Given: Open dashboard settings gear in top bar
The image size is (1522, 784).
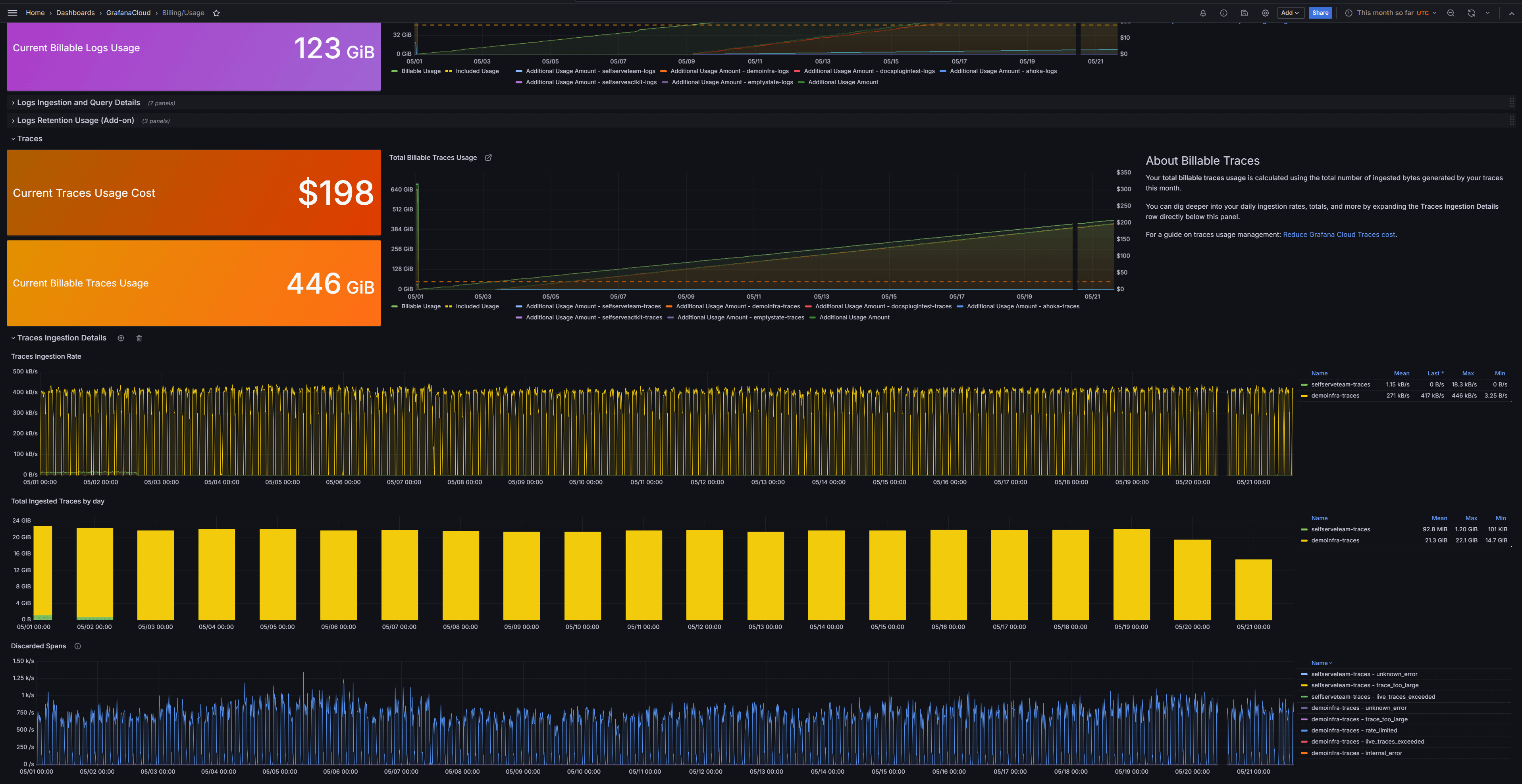Looking at the screenshot, I should click(x=1265, y=13).
